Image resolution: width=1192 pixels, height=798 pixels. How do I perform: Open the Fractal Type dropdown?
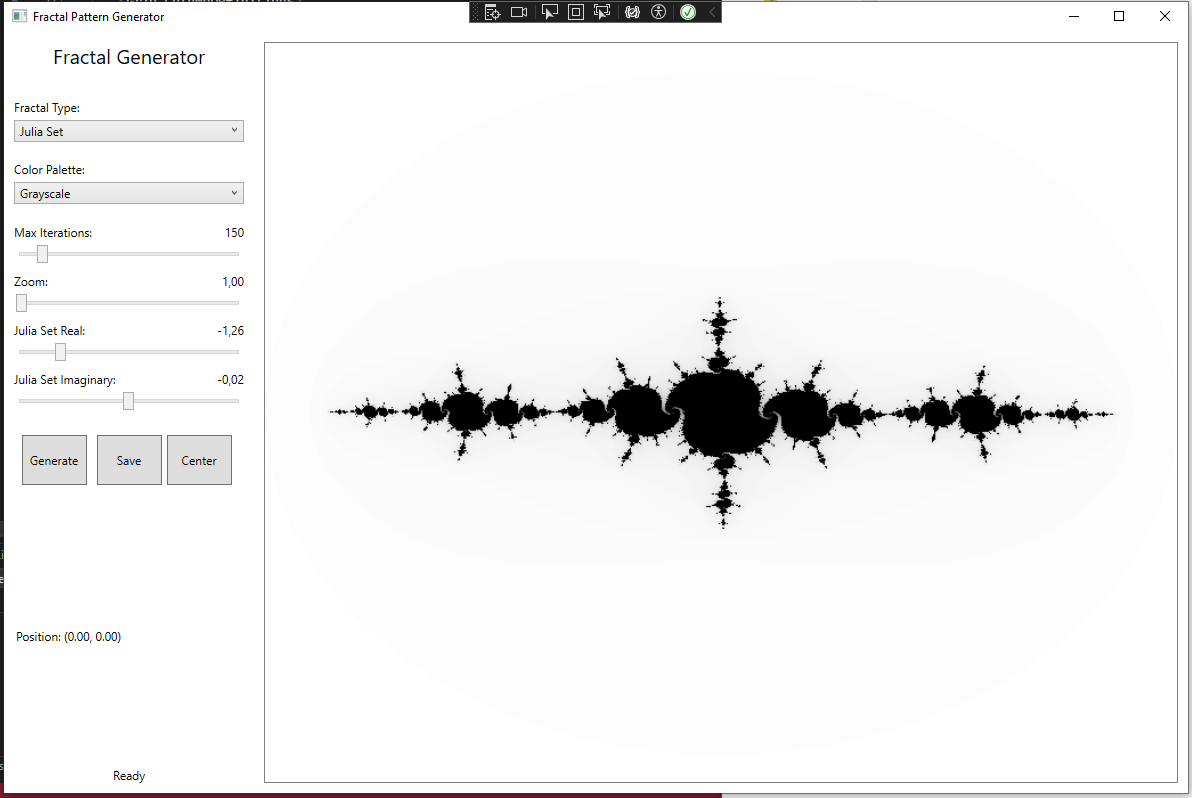click(x=128, y=130)
